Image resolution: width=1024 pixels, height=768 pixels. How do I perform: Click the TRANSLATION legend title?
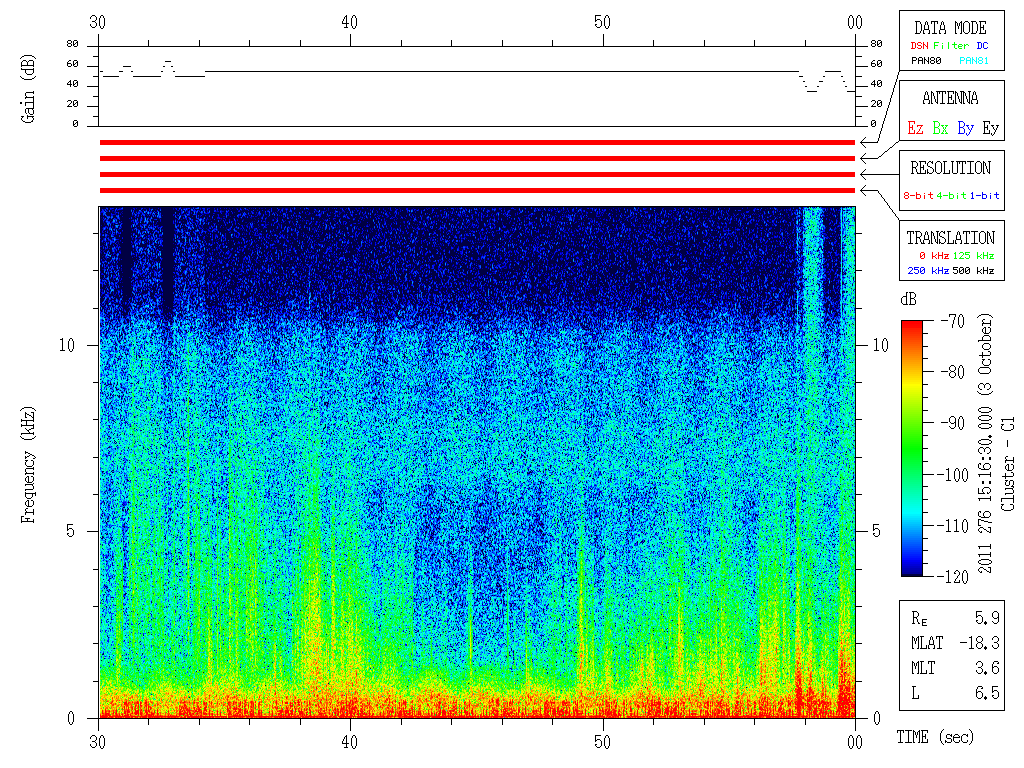[x=950, y=238]
